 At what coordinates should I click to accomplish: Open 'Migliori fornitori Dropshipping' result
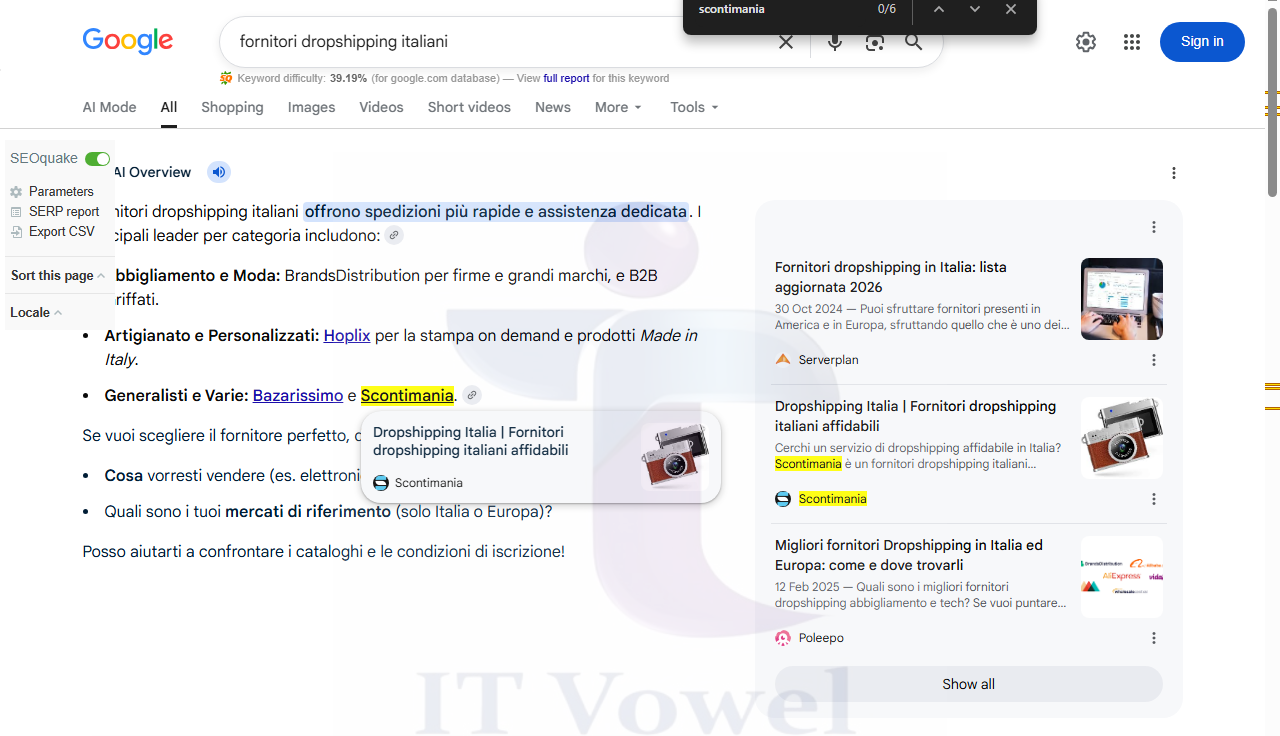(x=909, y=555)
